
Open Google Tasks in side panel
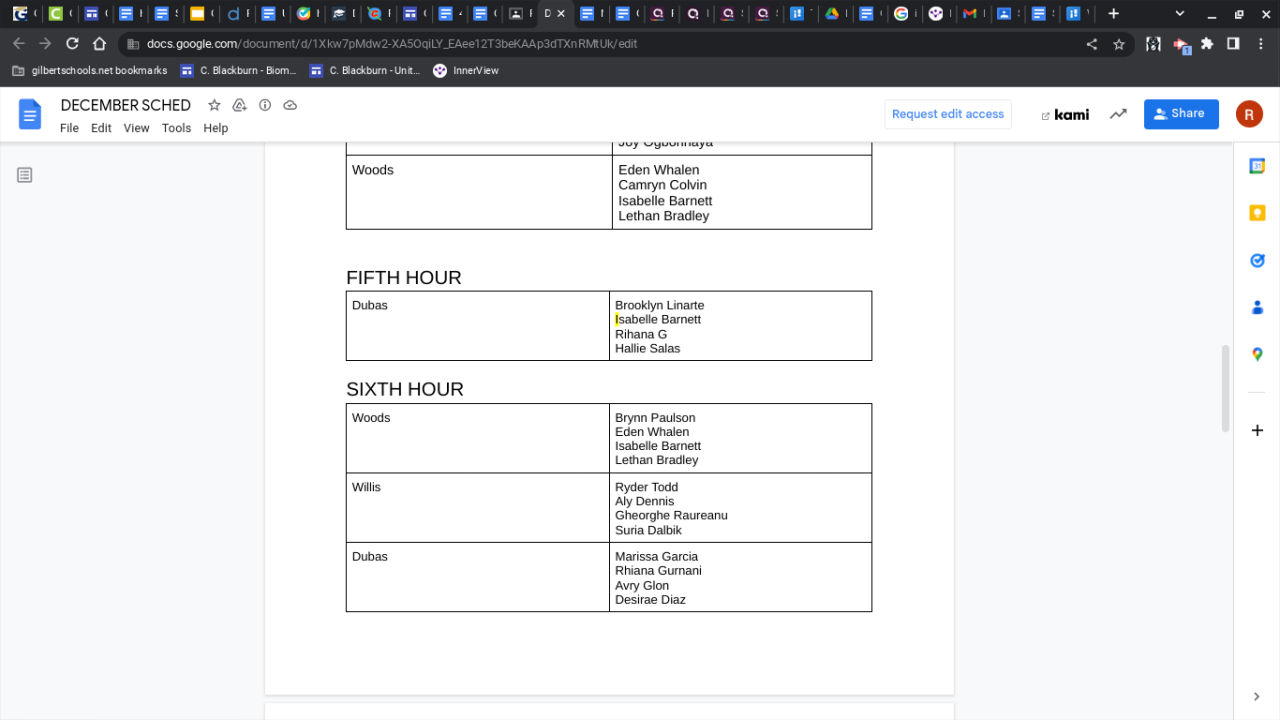(1257, 260)
